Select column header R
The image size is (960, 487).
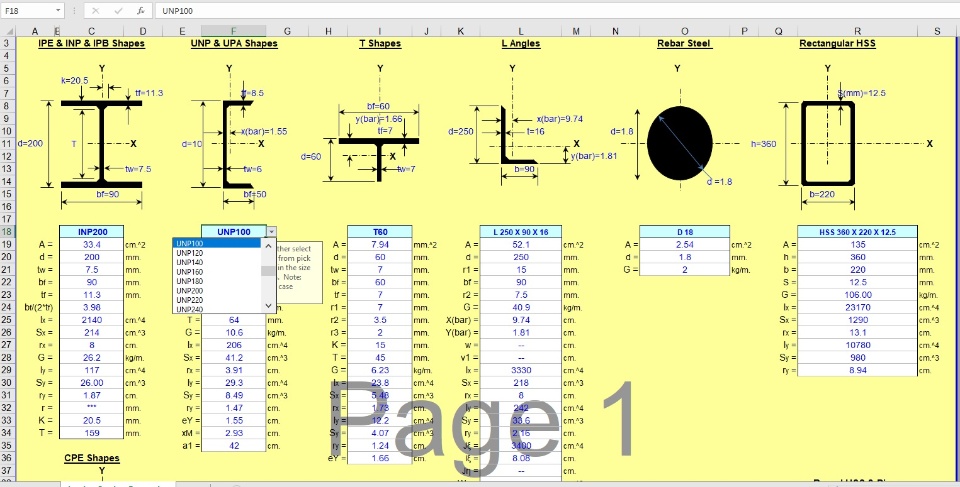[857, 31]
